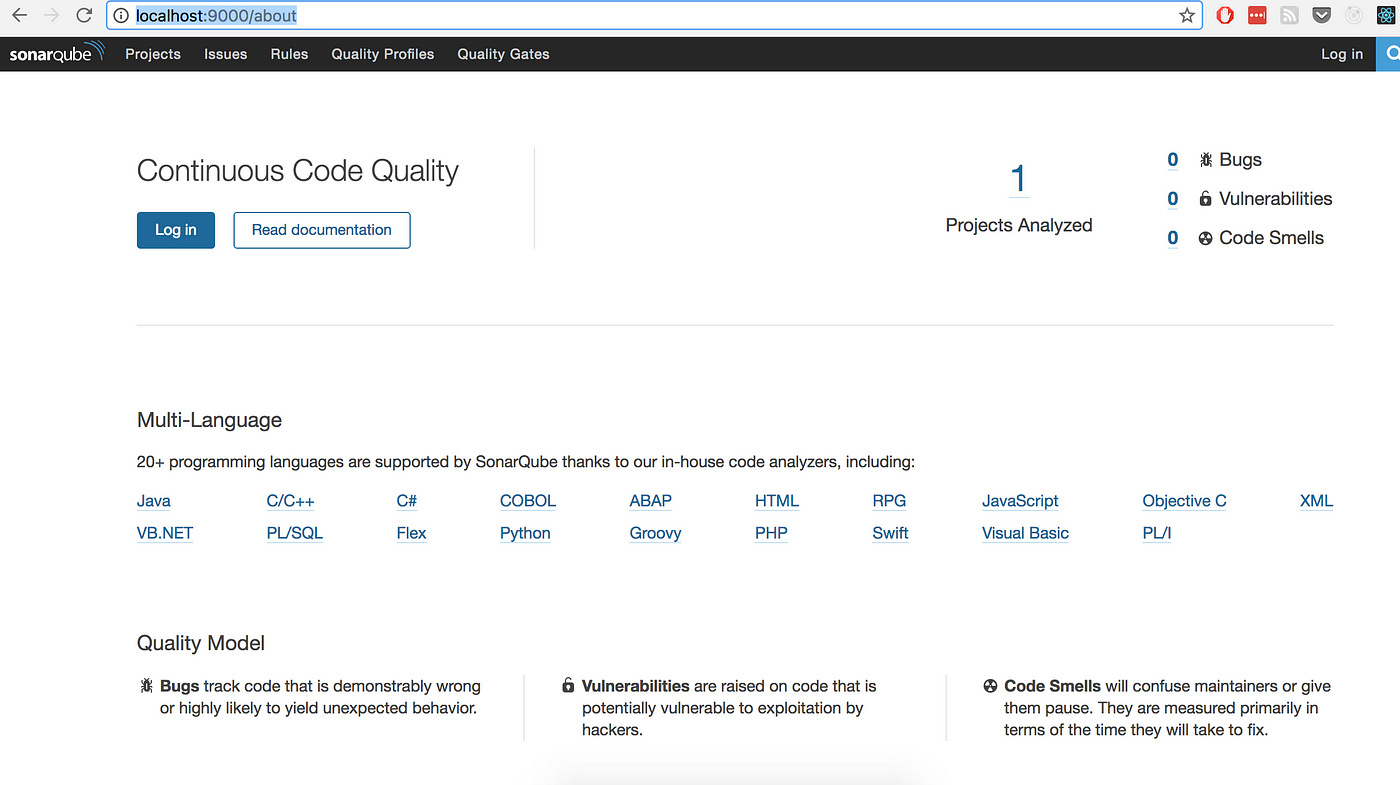Image resolution: width=1400 pixels, height=785 pixels.
Task: Open the PHP language link
Action: click(x=771, y=533)
